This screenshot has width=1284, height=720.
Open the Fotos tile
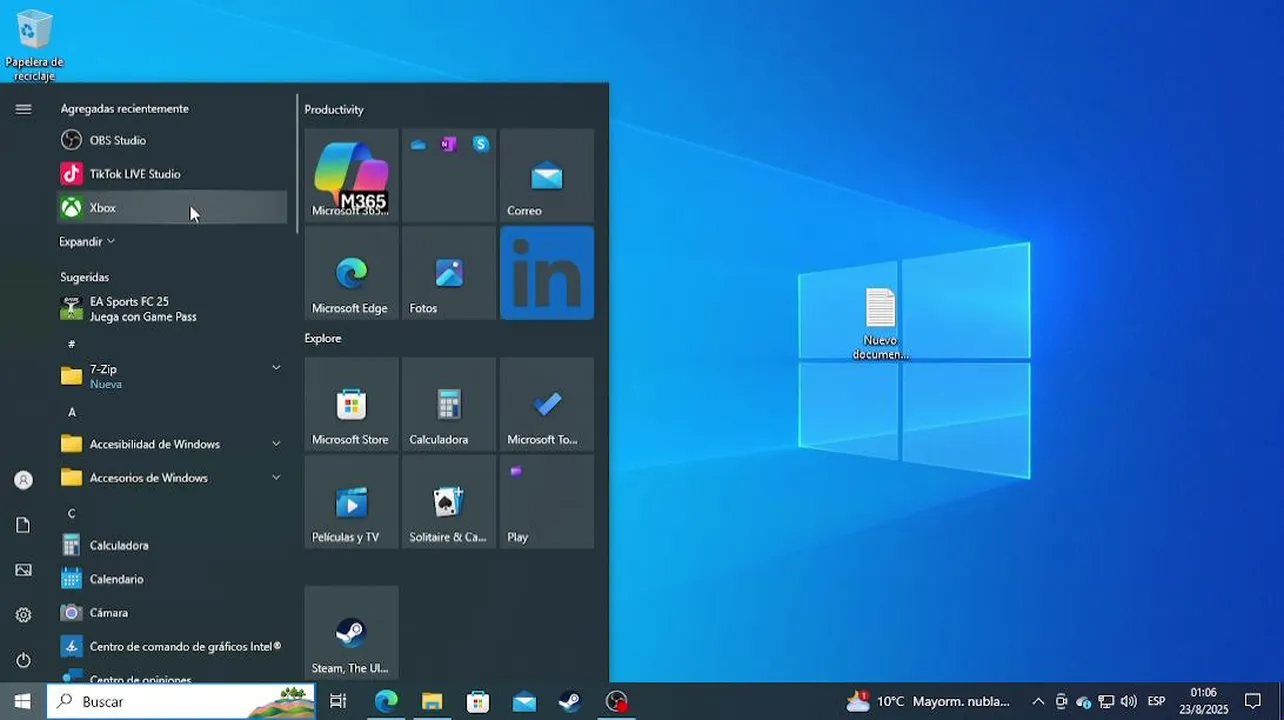(449, 273)
